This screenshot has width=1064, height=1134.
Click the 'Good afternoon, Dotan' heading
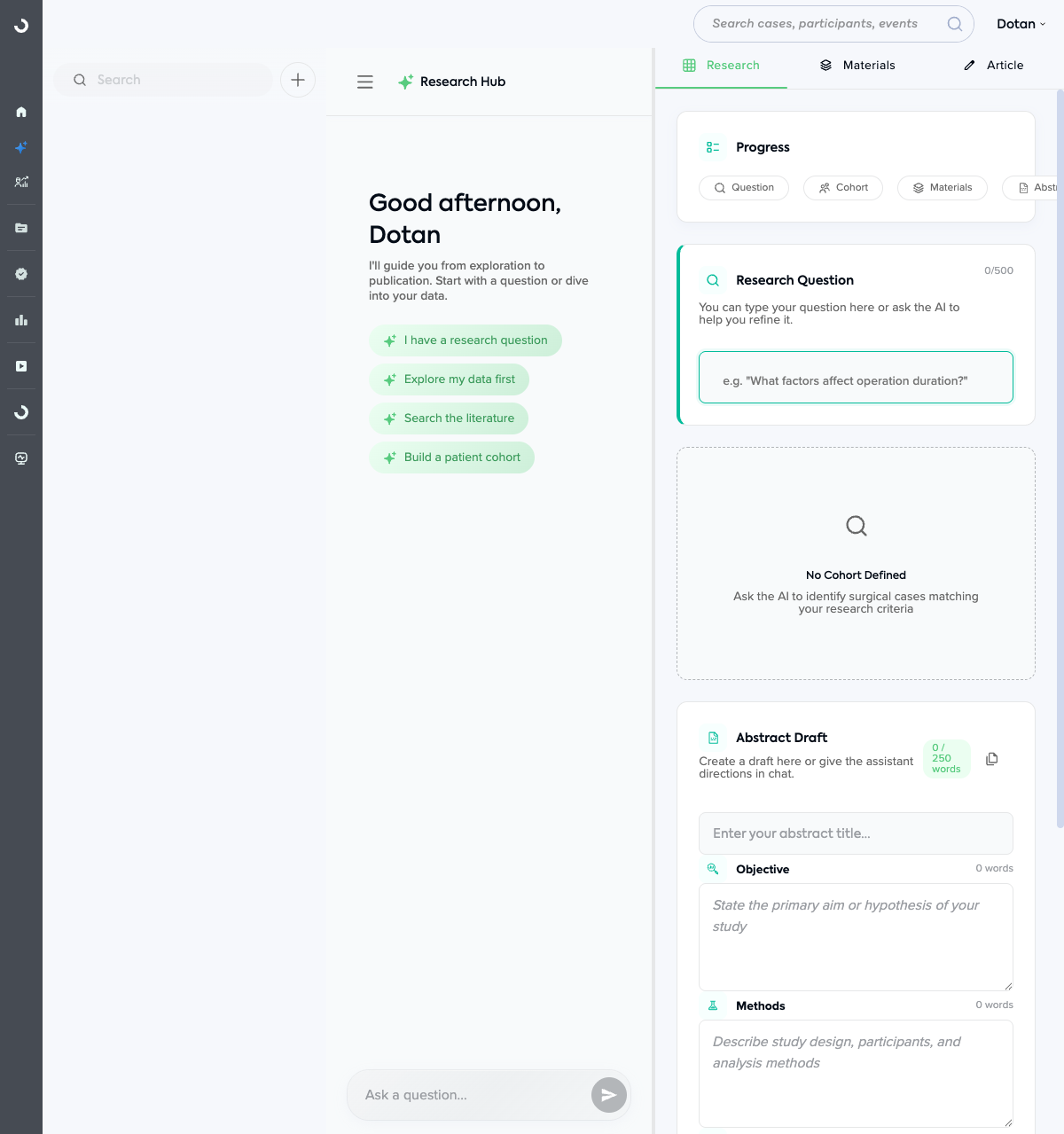point(465,219)
